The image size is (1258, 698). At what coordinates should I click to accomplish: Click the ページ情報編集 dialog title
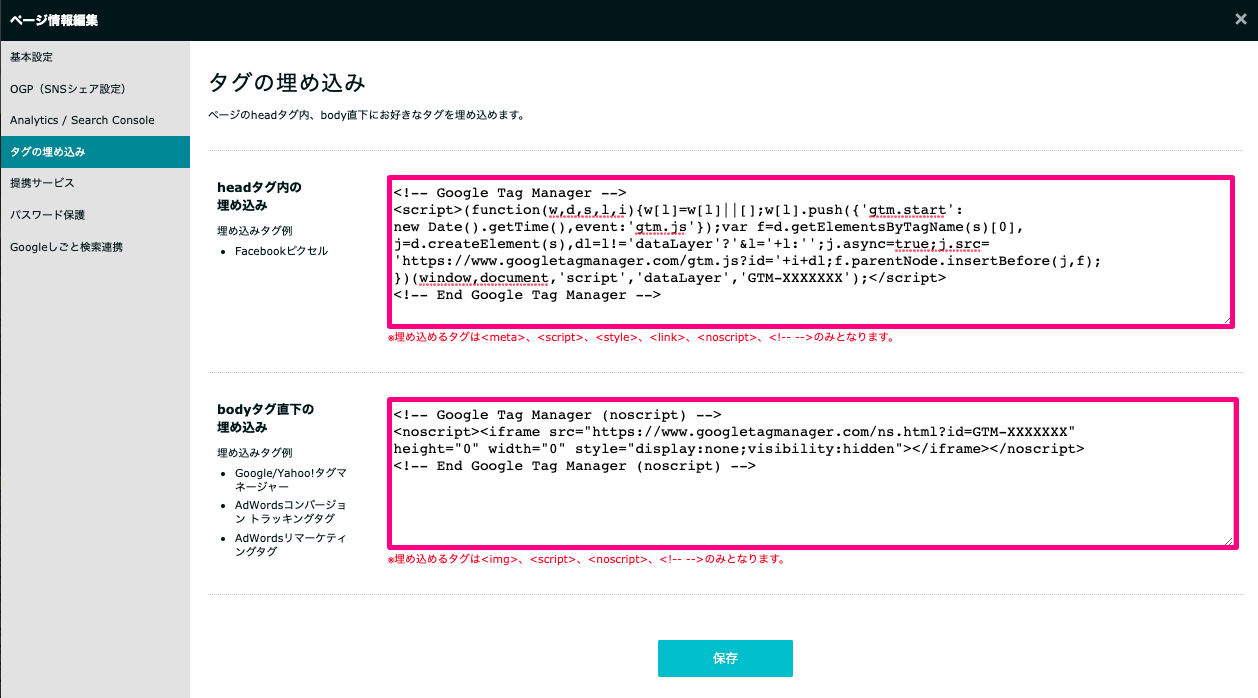click(x=55, y=20)
